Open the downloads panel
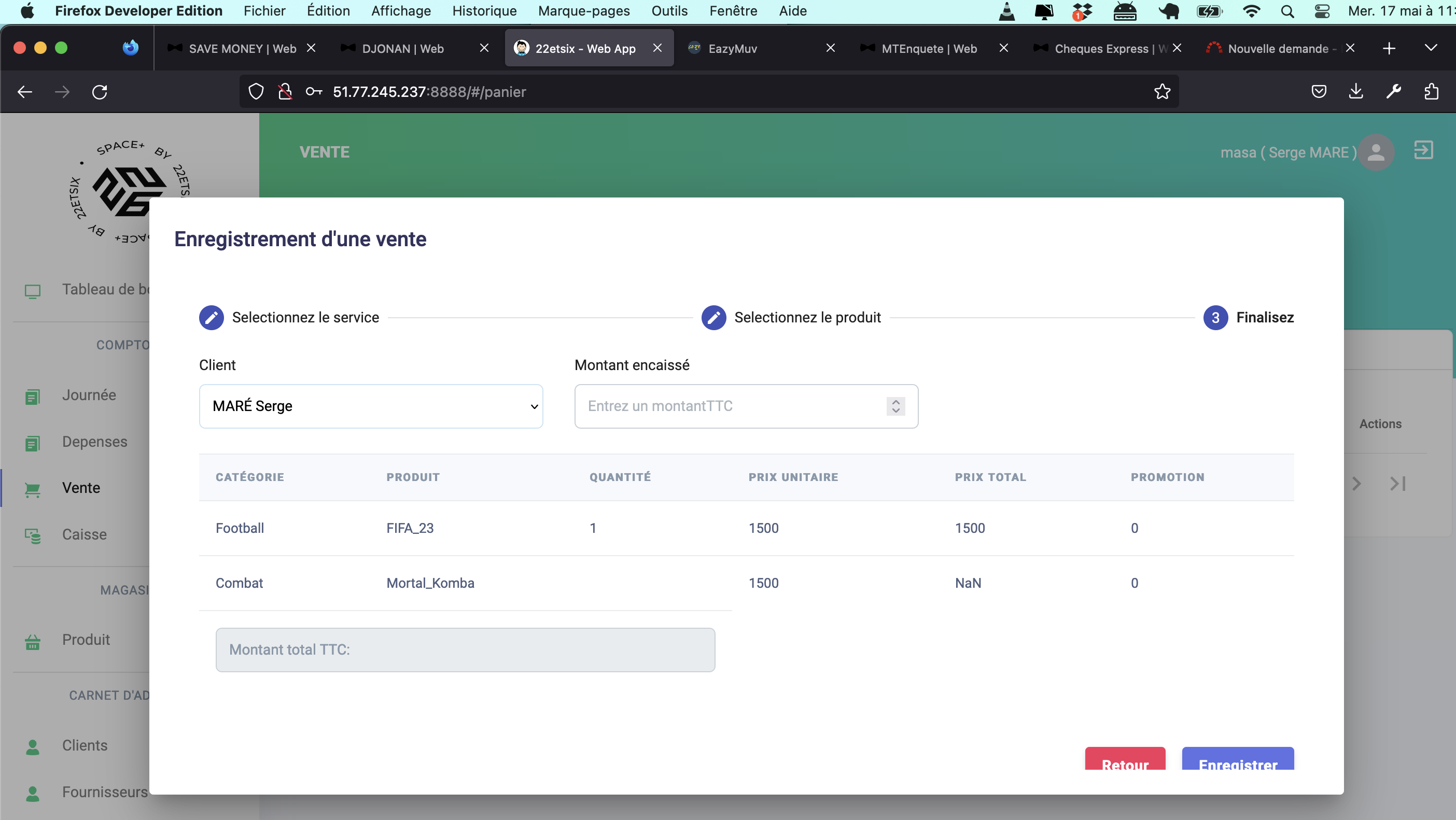 coord(1356,92)
